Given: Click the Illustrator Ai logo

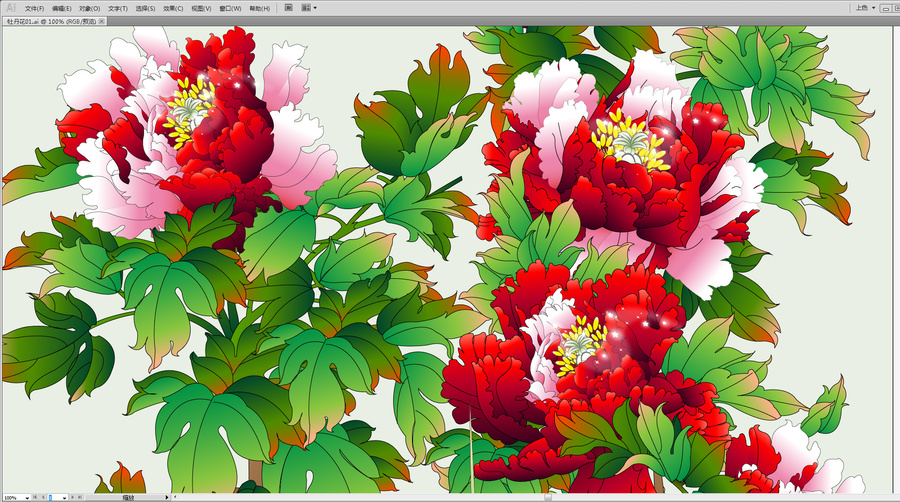Looking at the screenshot, I should [x=10, y=7].
